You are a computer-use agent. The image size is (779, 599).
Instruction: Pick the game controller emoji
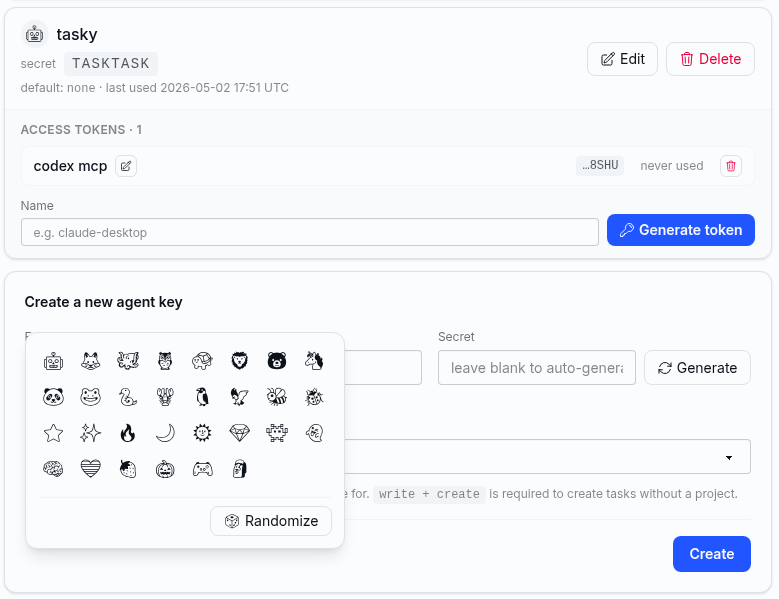coord(202,469)
